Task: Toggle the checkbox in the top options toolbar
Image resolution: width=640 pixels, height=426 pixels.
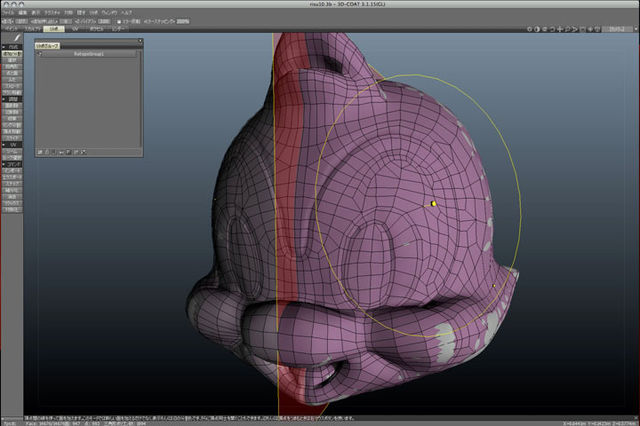Action: coord(119,21)
